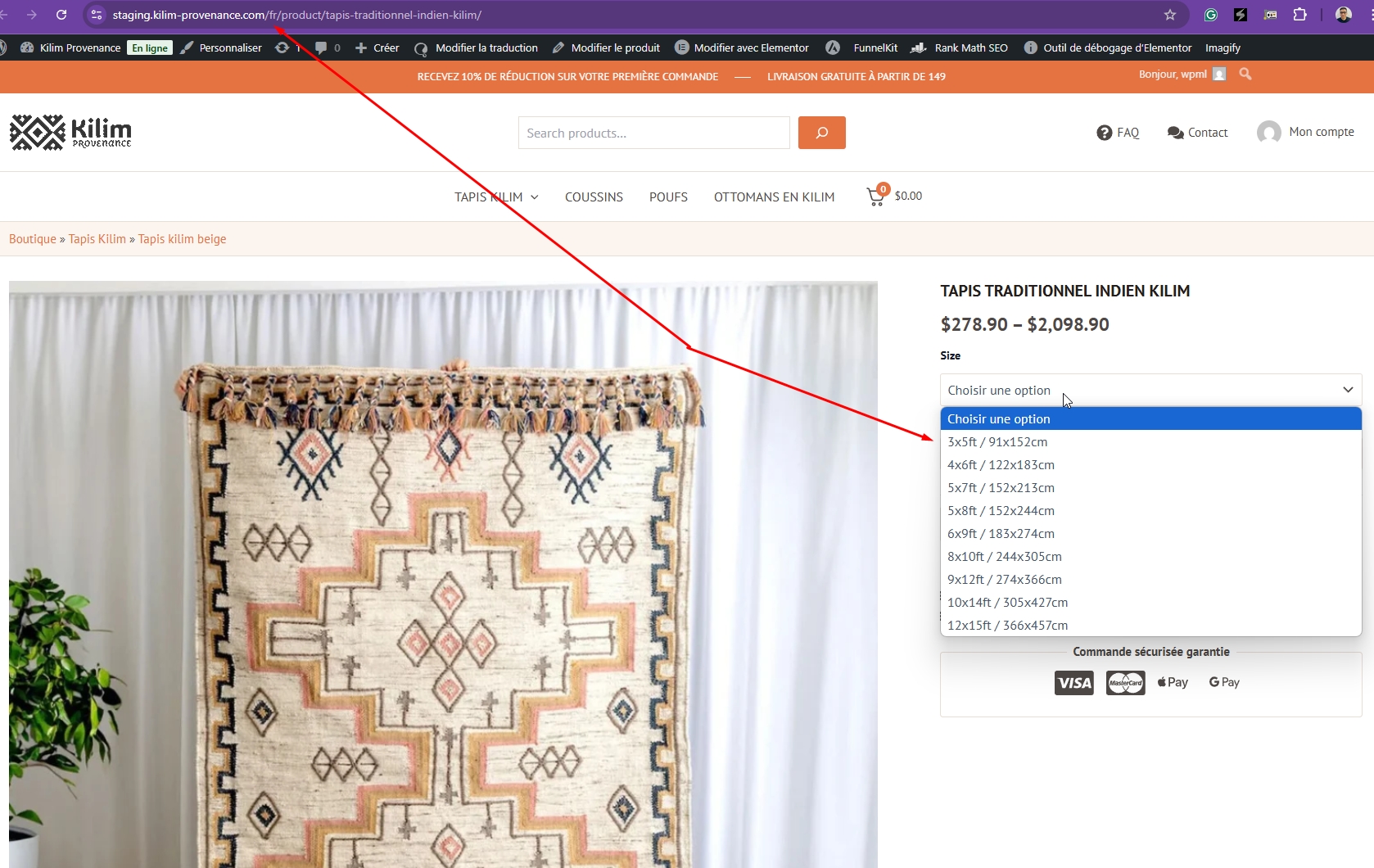The width and height of the screenshot is (1374, 868).
Task: Open the Contact link
Action: coord(1197,133)
